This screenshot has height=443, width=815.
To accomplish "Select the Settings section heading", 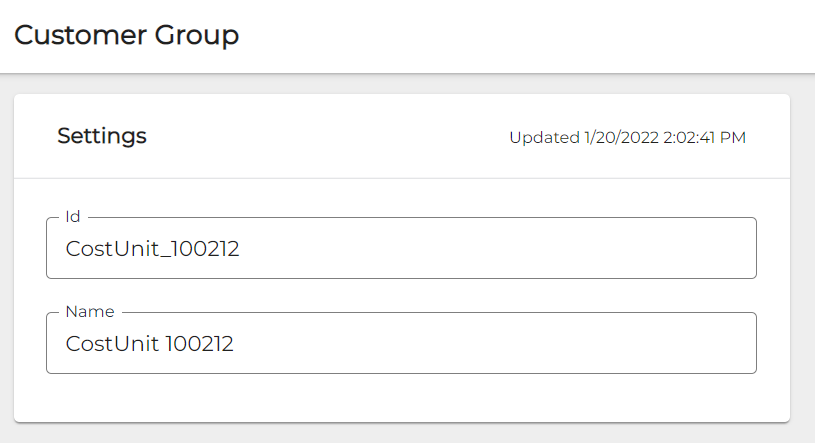I will [x=102, y=136].
